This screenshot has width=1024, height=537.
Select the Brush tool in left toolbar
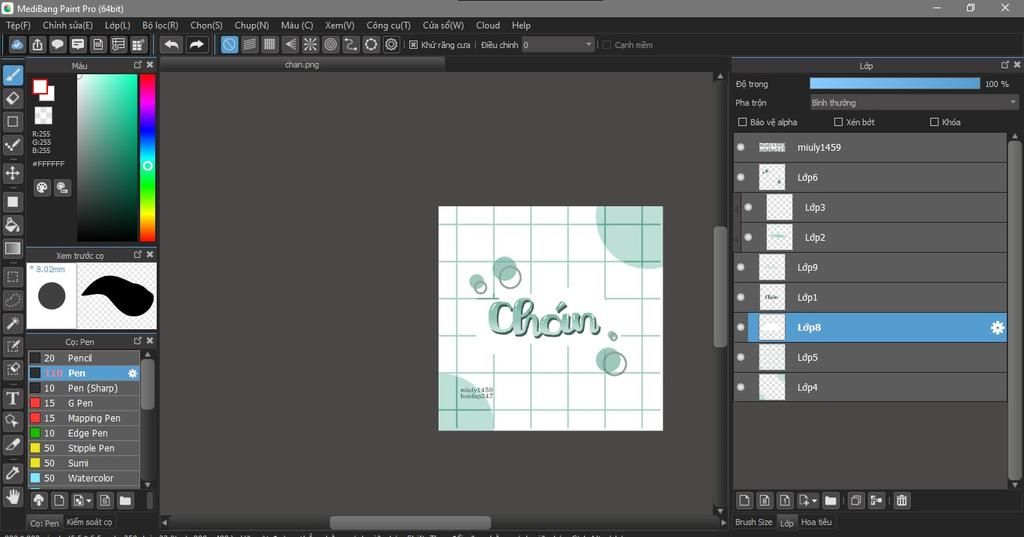click(x=12, y=75)
